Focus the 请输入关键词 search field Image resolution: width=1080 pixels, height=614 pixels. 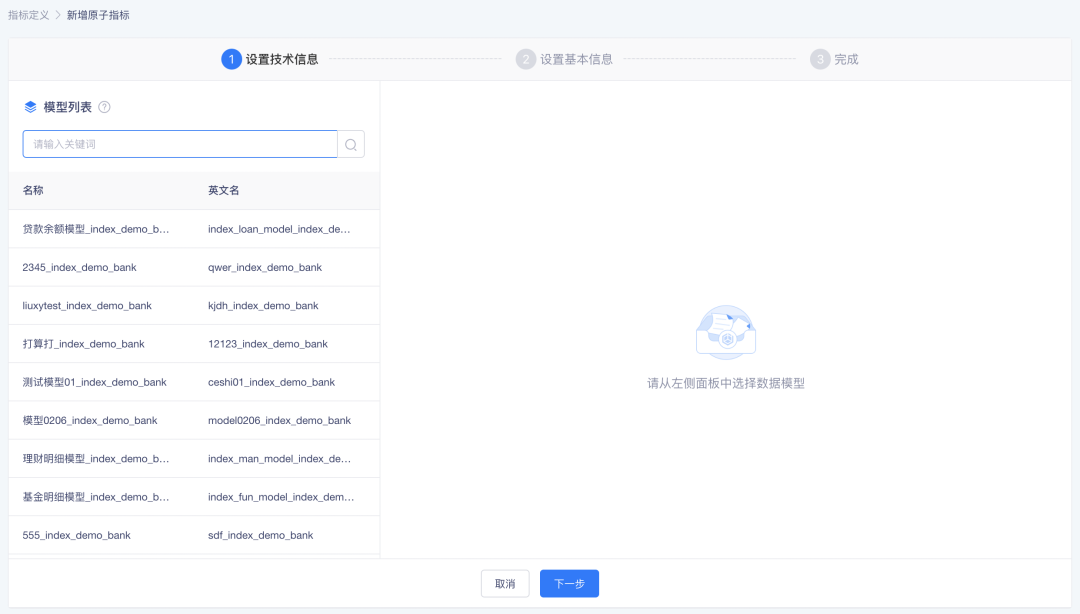pyautogui.click(x=180, y=144)
